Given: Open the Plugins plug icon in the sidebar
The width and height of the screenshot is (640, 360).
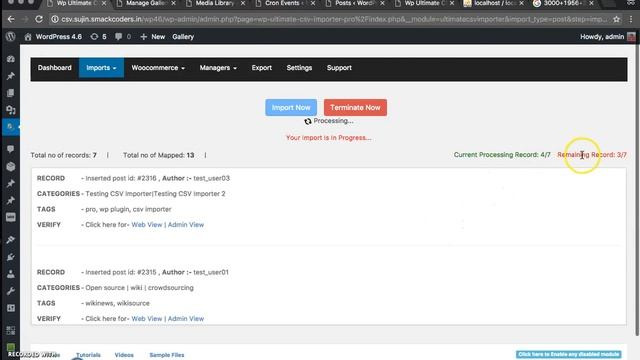Looking at the screenshot, I should pos(11,257).
